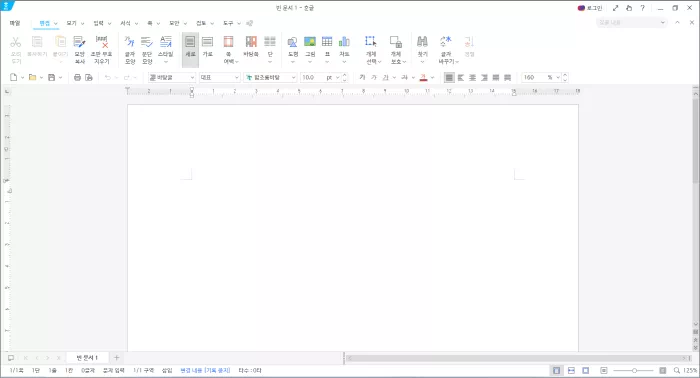
Task: Click the new document icon in toolbar
Action: 13,78
